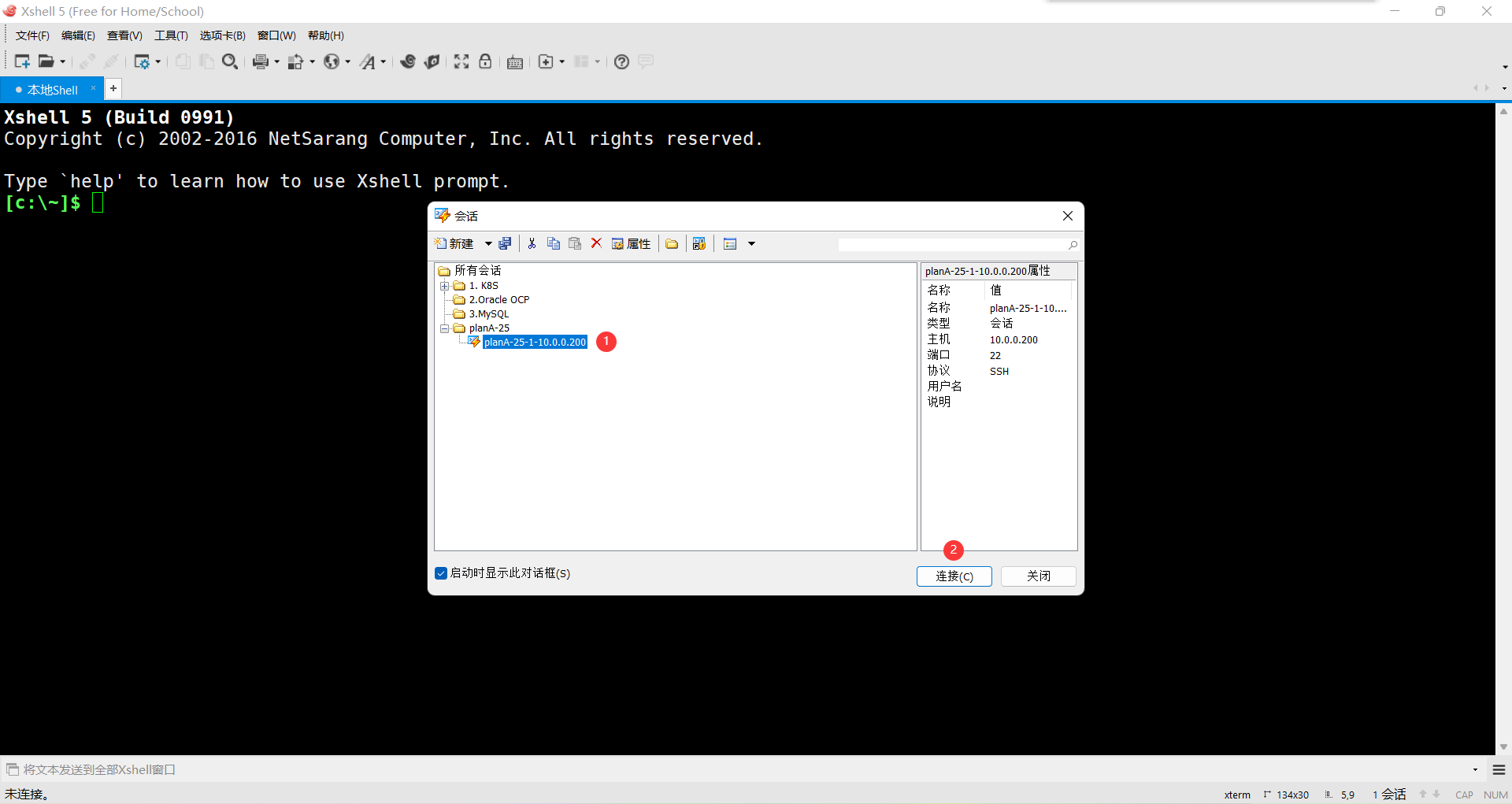This screenshot has height=804, width=1512.
Task: Open the dropdown arrow next to open folder icon
Action: tap(63, 61)
